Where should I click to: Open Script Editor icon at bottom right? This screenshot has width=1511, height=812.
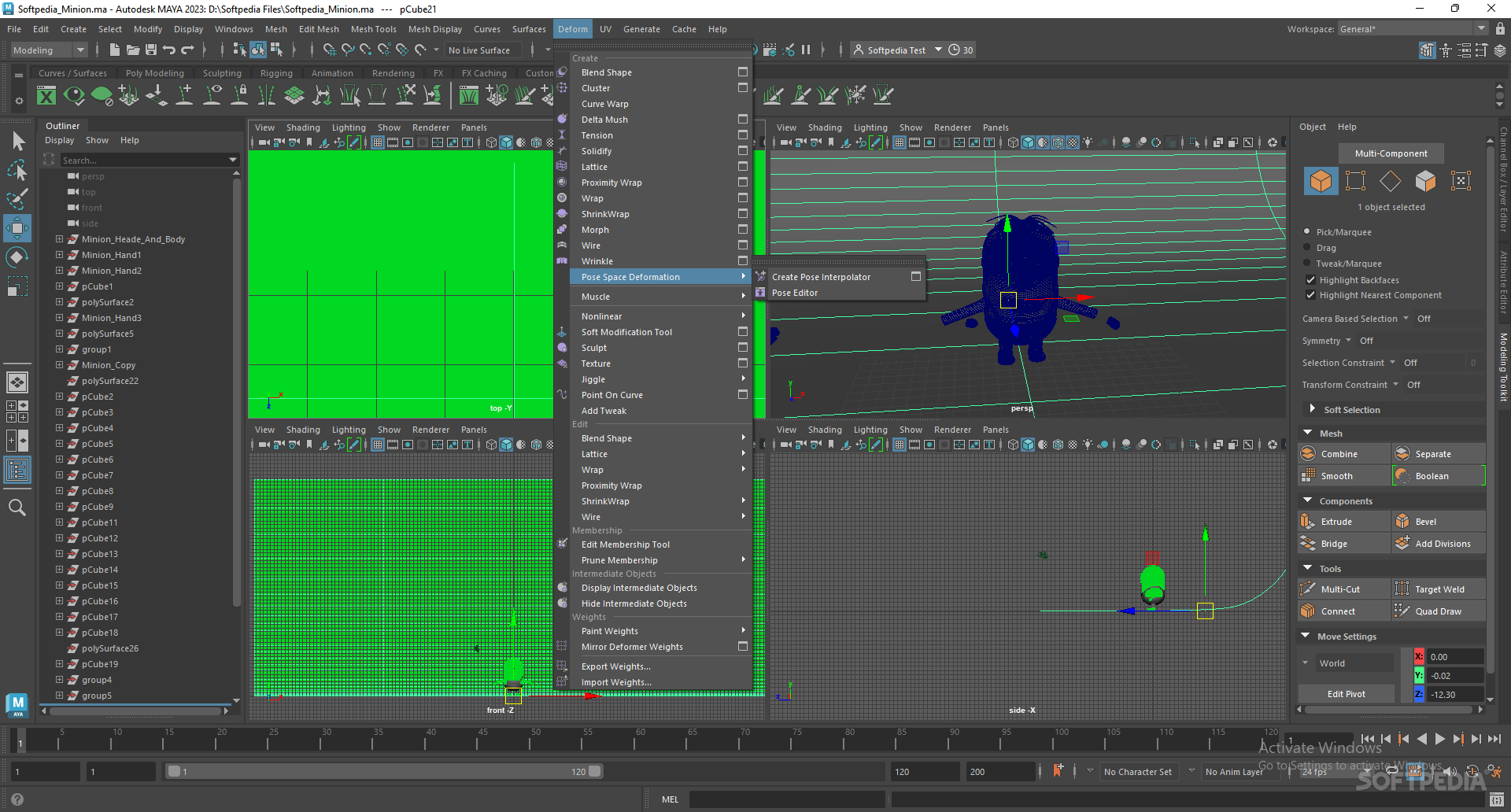(1497, 800)
